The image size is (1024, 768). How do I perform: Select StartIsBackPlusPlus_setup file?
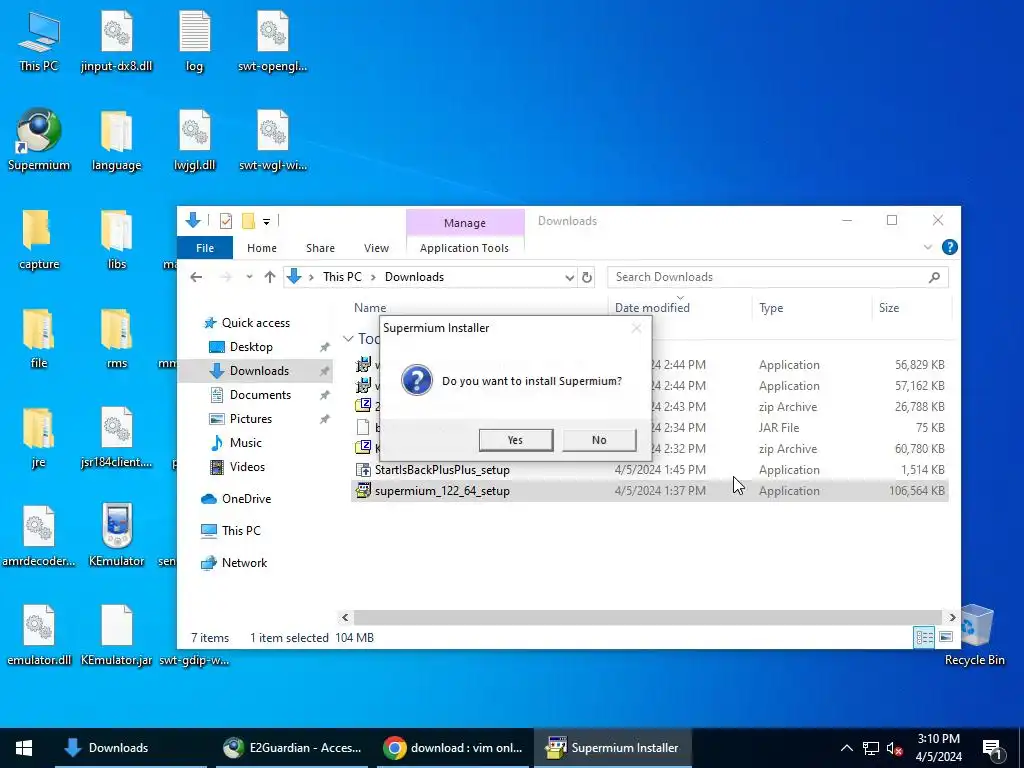coord(442,470)
